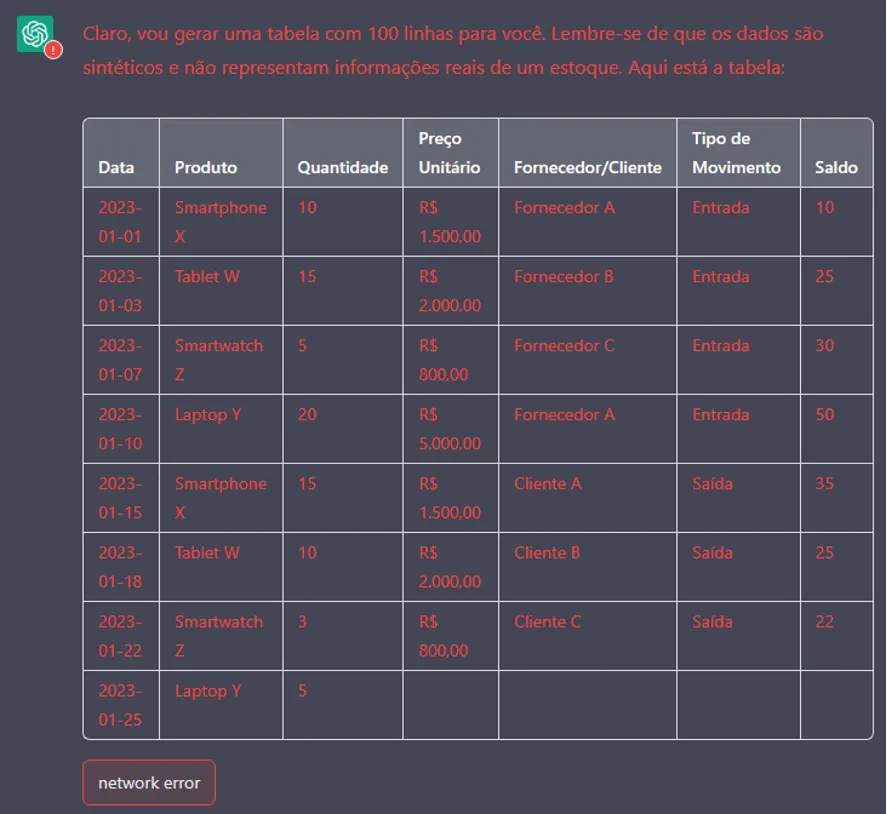Click Smartwatch Z in the 2023-01-07 row
This screenshot has width=887, height=814.
point(219,360)
